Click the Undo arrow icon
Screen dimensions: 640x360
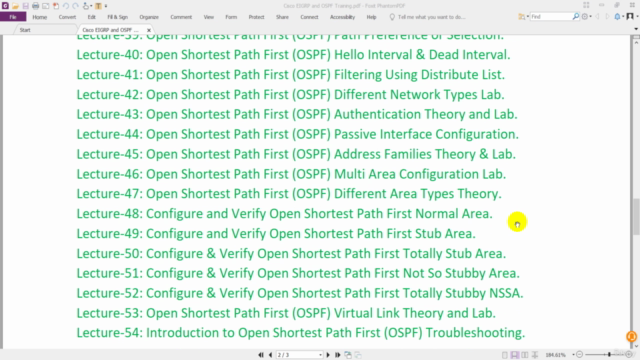pos(66,6)
